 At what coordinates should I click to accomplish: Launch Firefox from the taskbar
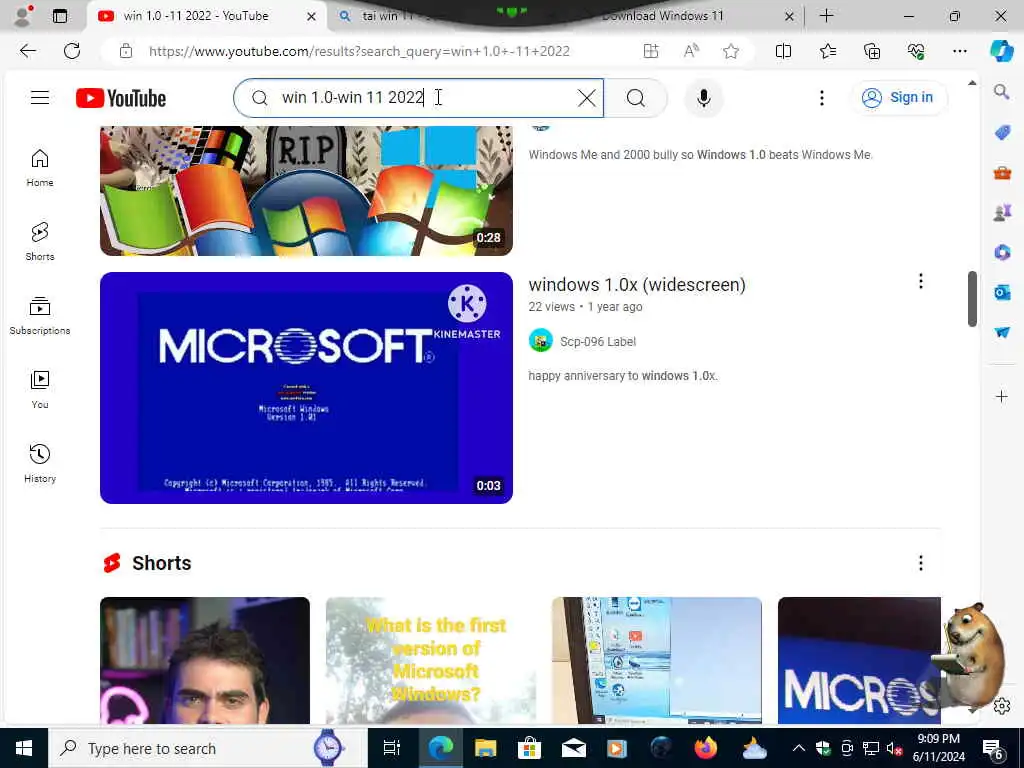point(705,748)
